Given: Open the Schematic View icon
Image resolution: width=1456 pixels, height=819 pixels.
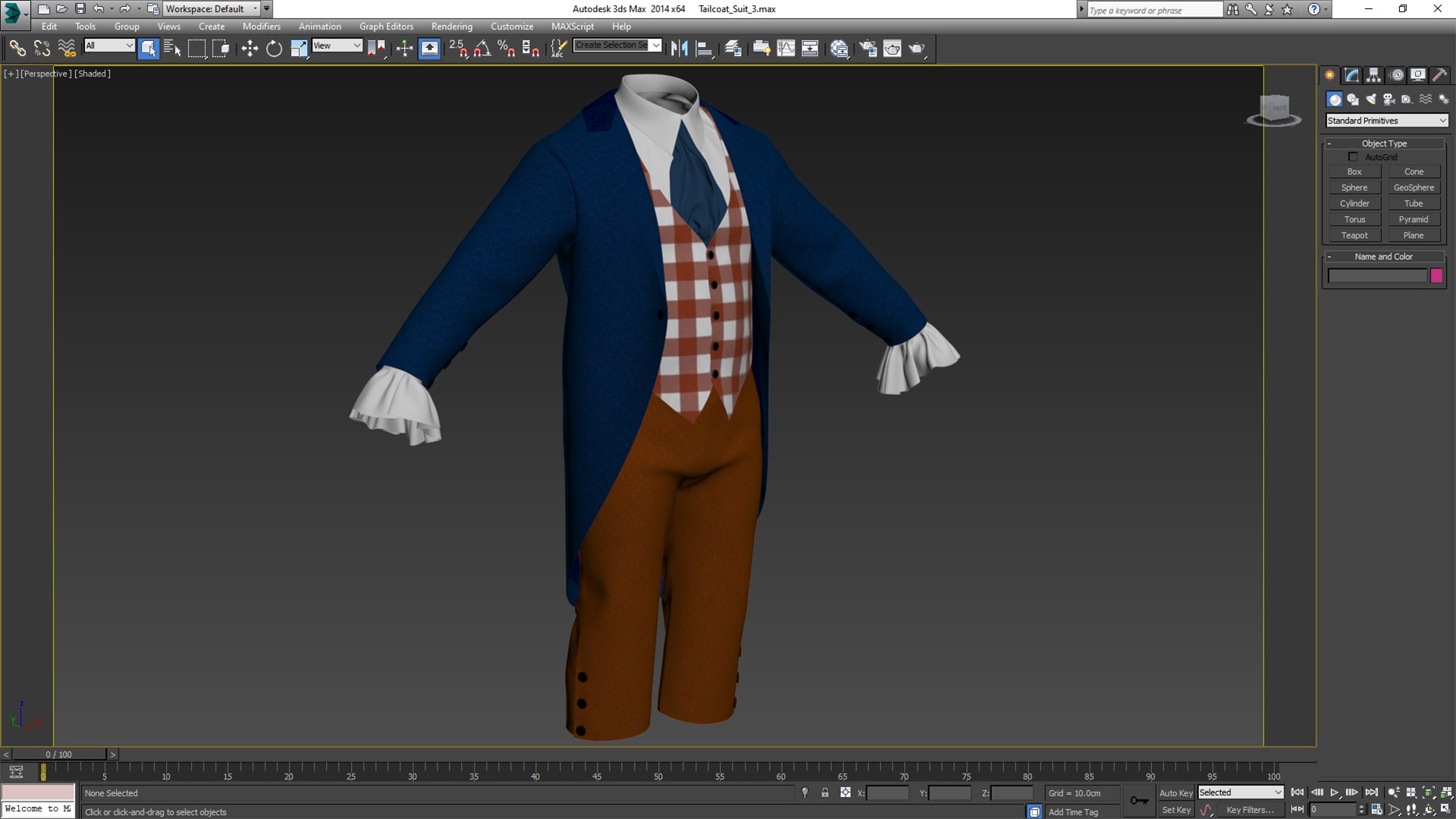Looking at the screenshot, I should 810,49.
